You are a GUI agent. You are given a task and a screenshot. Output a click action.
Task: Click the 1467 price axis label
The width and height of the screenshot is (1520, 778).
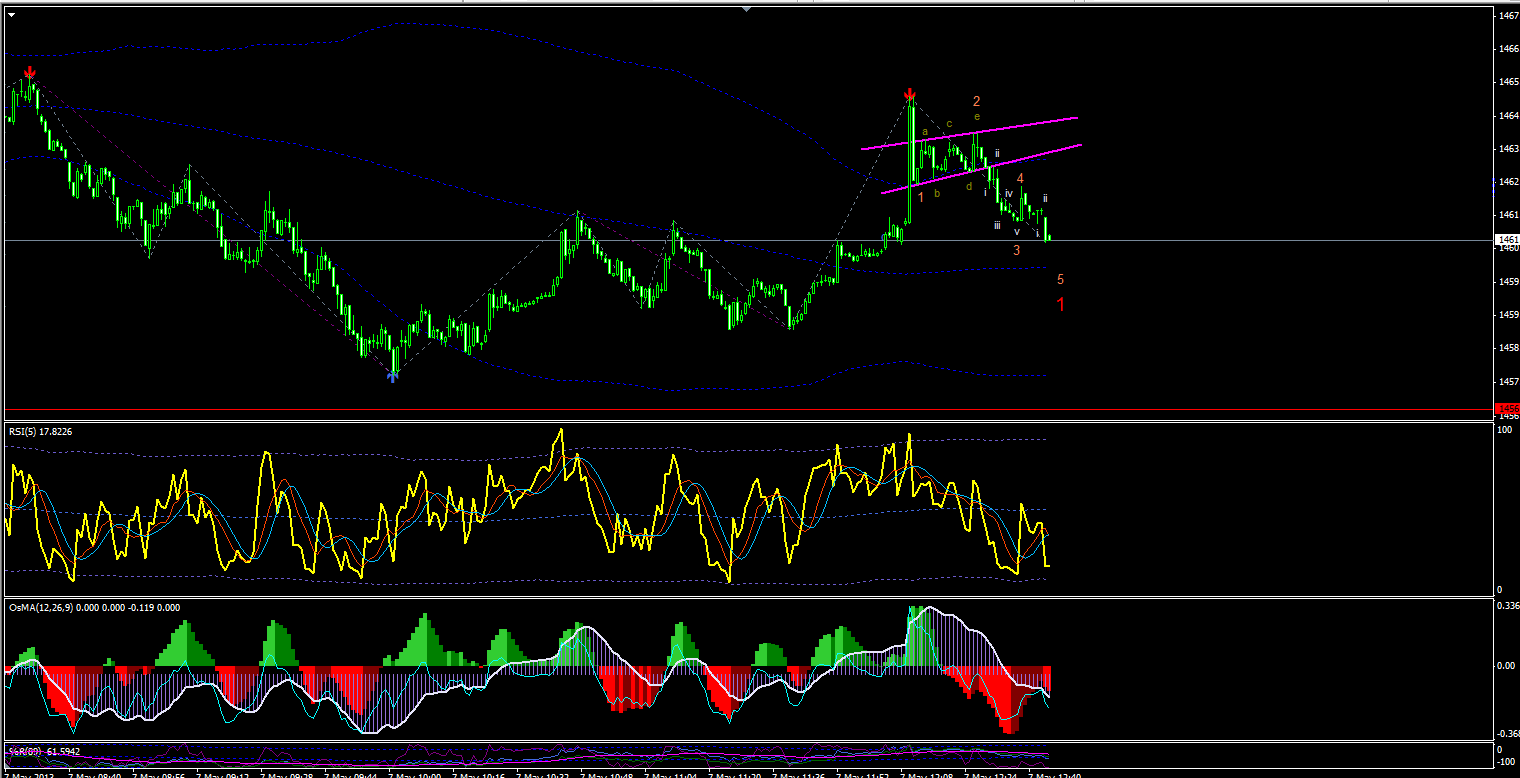point(1509,16)
